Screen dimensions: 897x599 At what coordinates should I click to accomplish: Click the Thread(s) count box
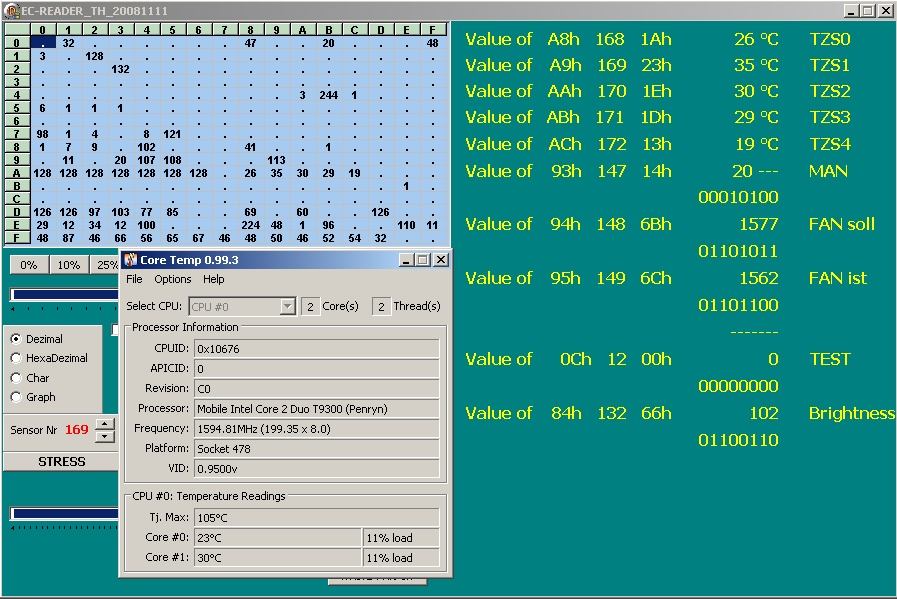[x=381, y=307]
